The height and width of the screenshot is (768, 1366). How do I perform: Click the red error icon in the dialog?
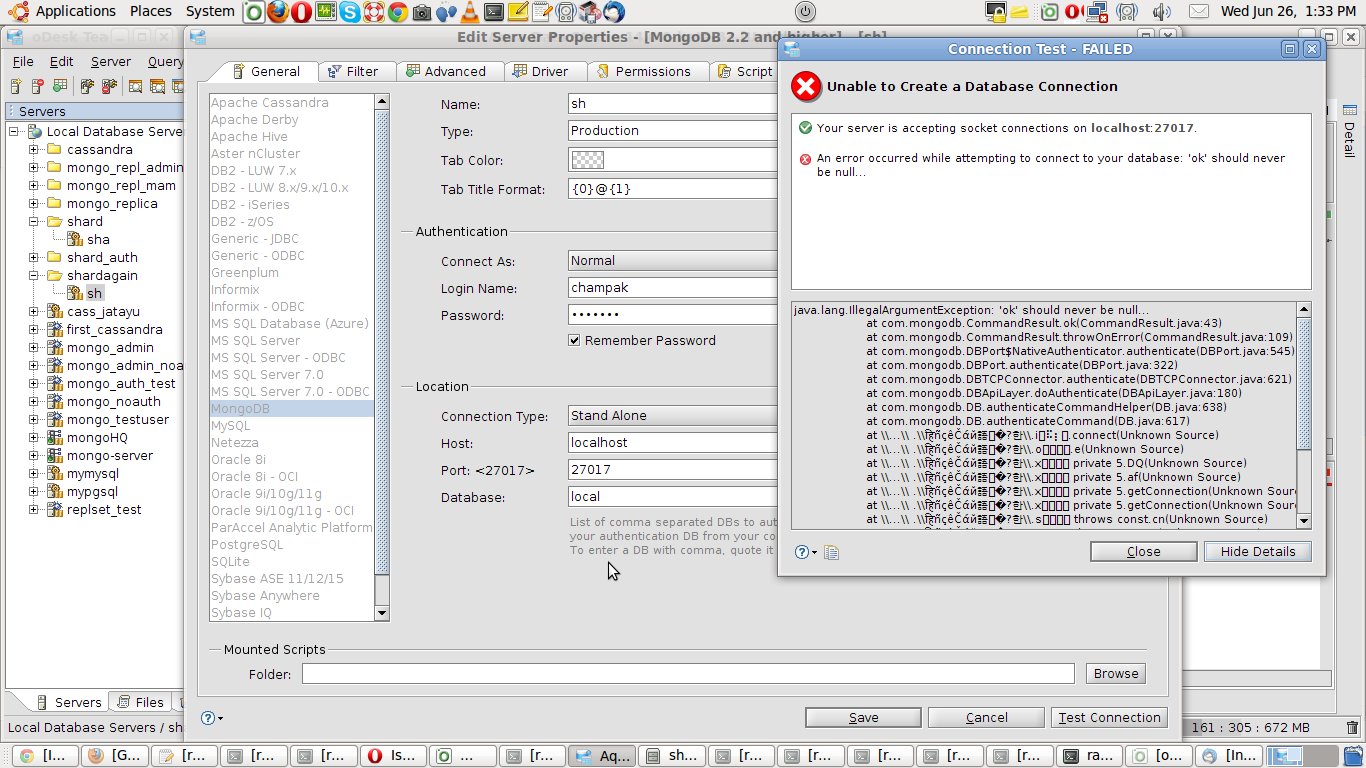coord(806,87)
